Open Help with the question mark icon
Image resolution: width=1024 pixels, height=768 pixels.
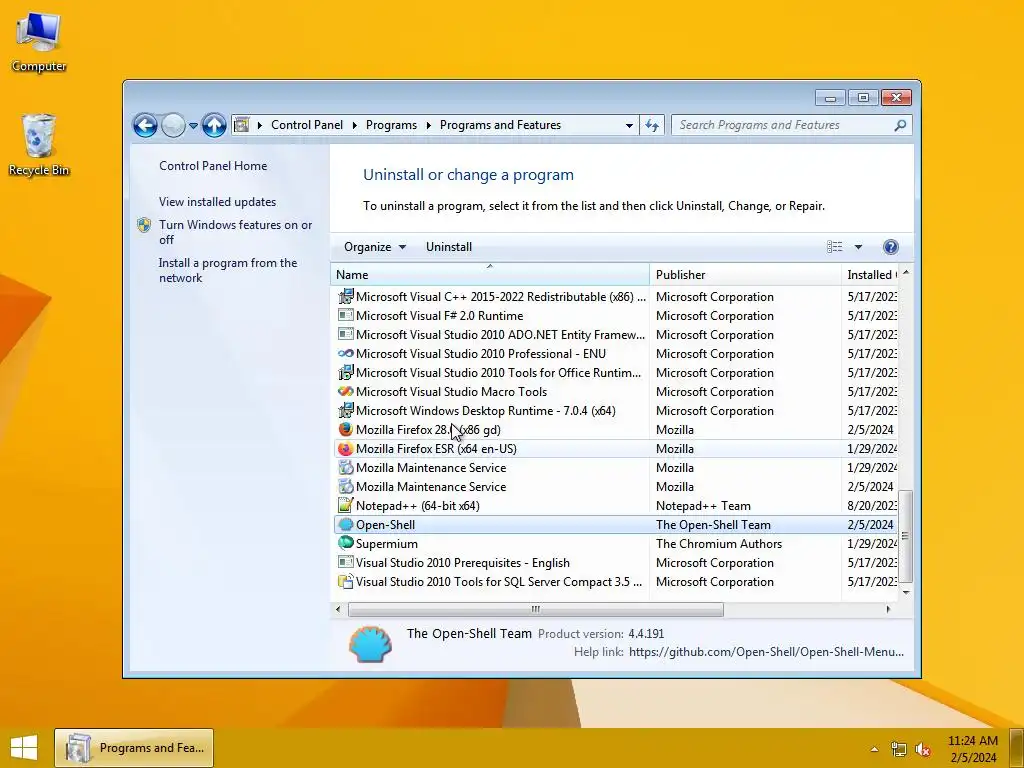[891, 247]
